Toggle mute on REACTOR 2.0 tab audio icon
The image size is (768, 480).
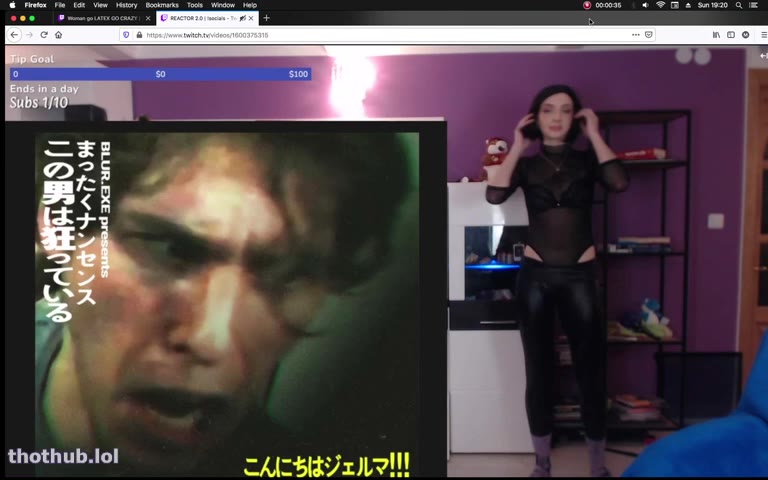pyautogui.click(x=242, y=18)
